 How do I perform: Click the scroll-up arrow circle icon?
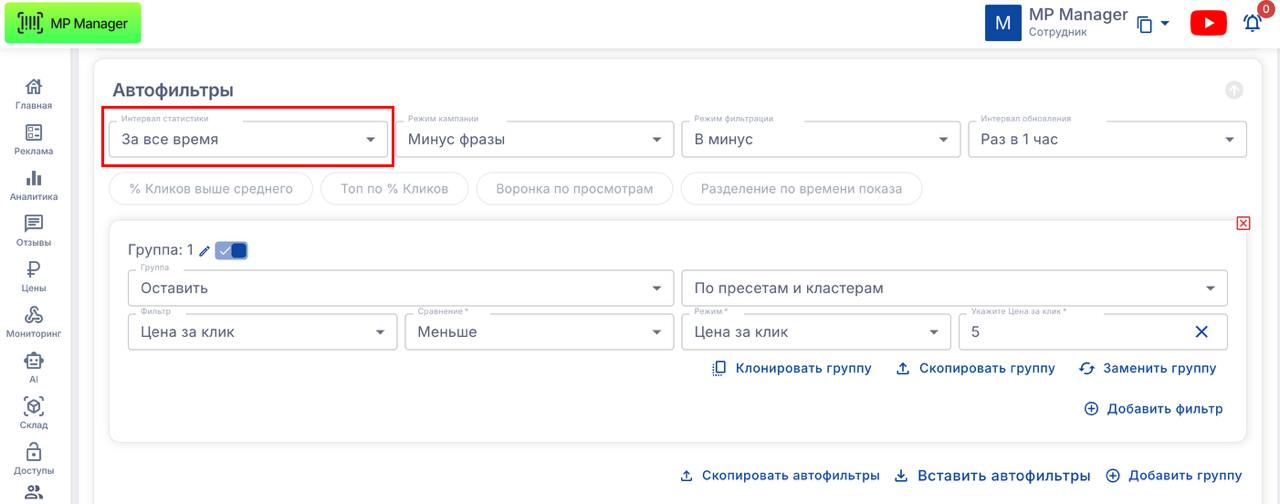click(x=1234, y=90)
